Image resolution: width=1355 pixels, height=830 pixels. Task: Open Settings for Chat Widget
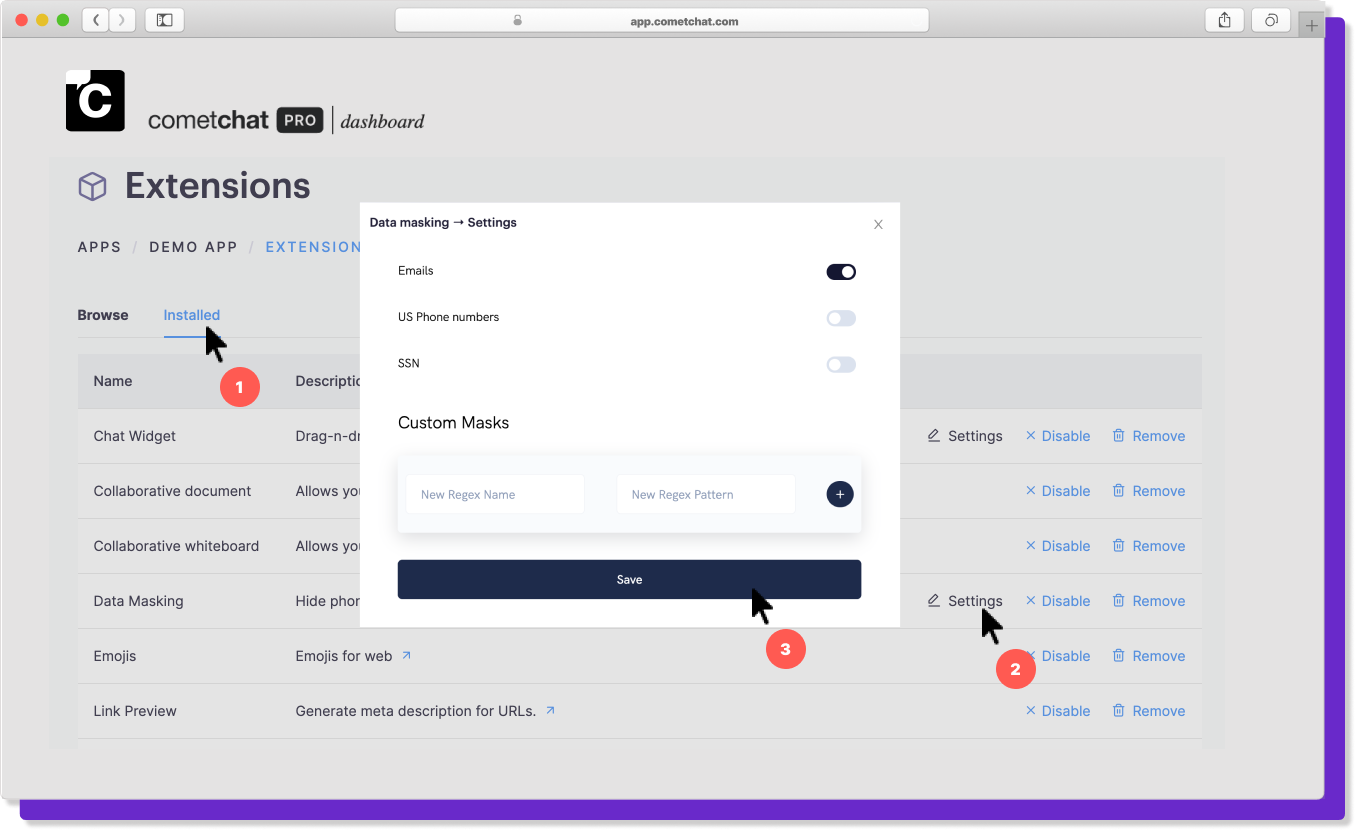point(965,436)
